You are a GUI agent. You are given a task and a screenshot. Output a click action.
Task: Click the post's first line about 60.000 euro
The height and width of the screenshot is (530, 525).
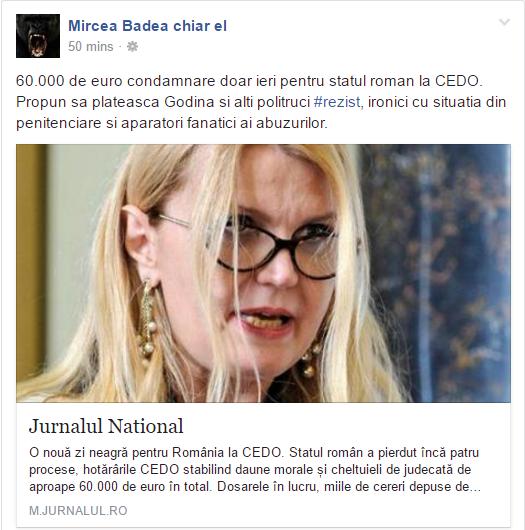(x=249, y=81)
